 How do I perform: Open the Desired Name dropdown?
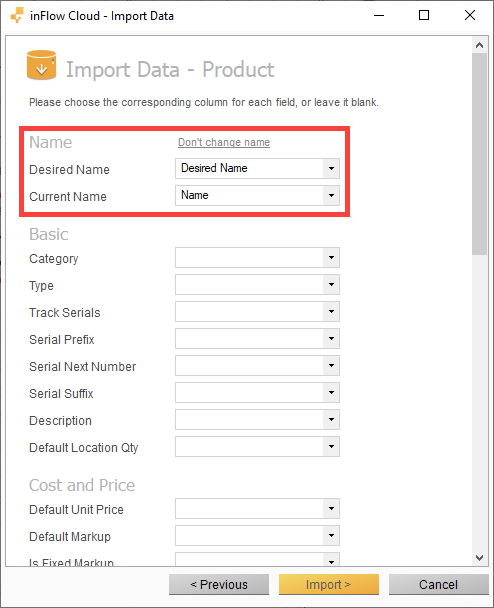(257, 168)
